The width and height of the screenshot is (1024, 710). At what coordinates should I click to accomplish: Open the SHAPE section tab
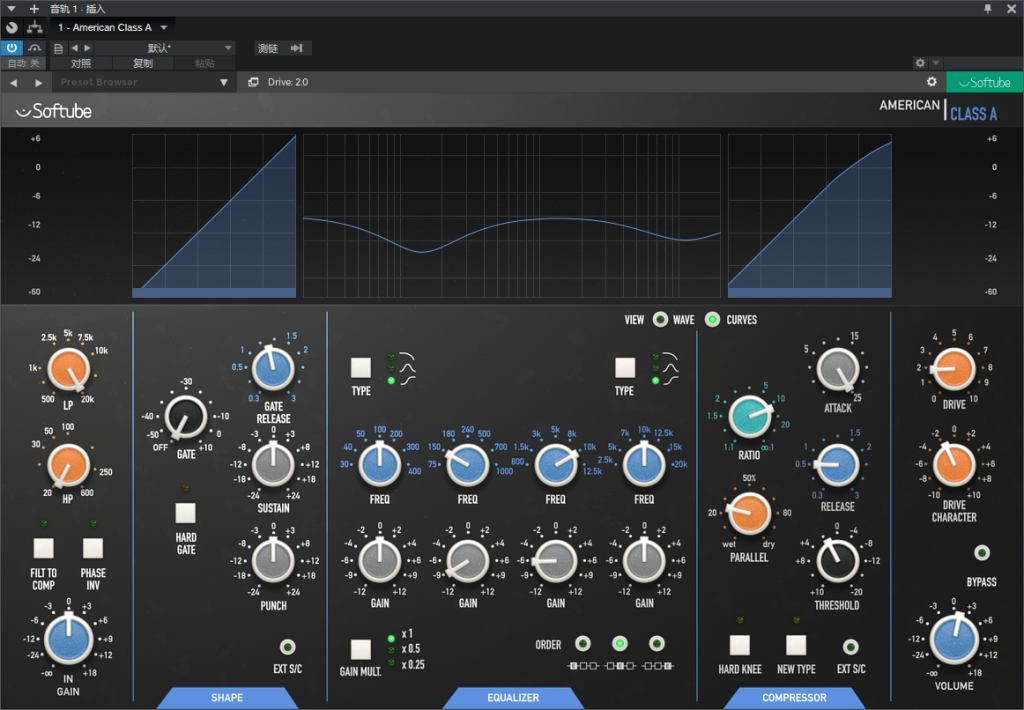(x=227, y=698)
